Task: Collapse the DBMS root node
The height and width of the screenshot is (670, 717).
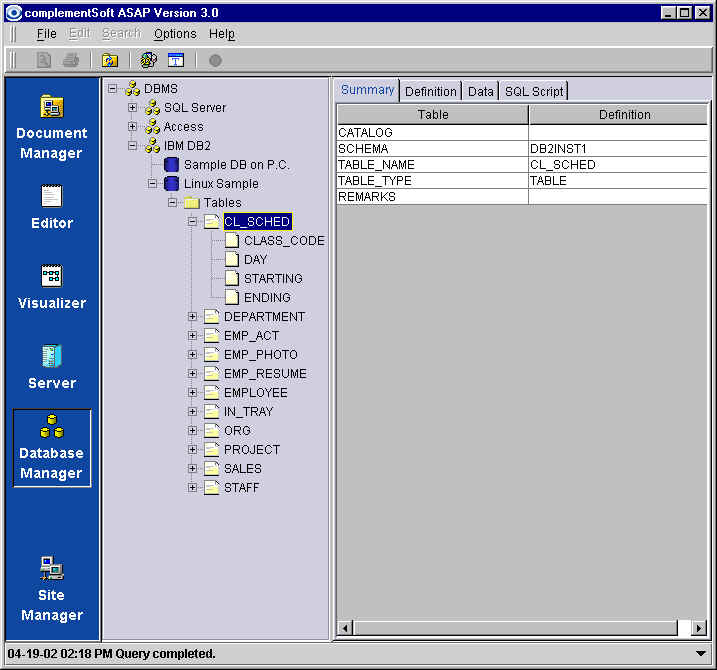Action: click(112, 88)
